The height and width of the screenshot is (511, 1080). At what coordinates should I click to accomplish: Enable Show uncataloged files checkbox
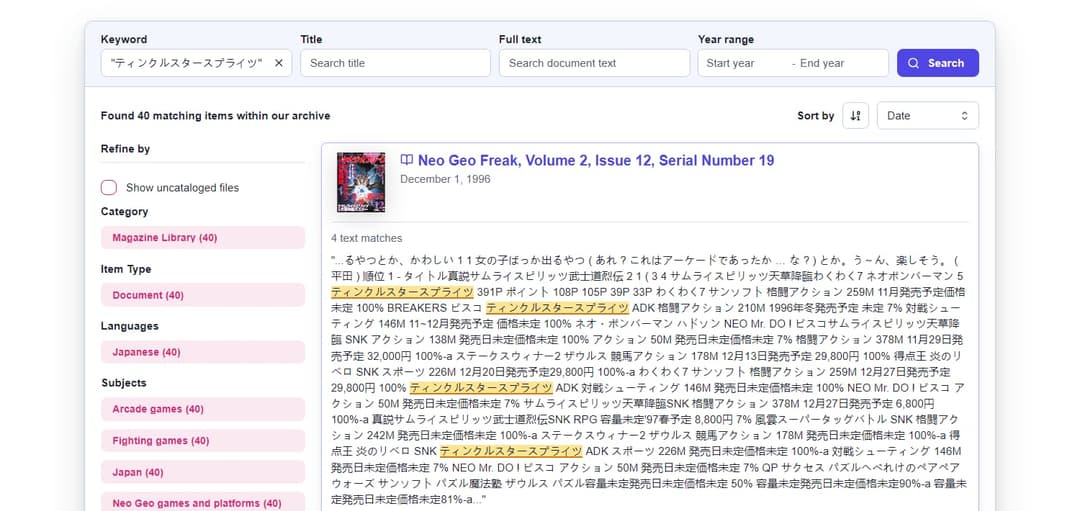109,187
